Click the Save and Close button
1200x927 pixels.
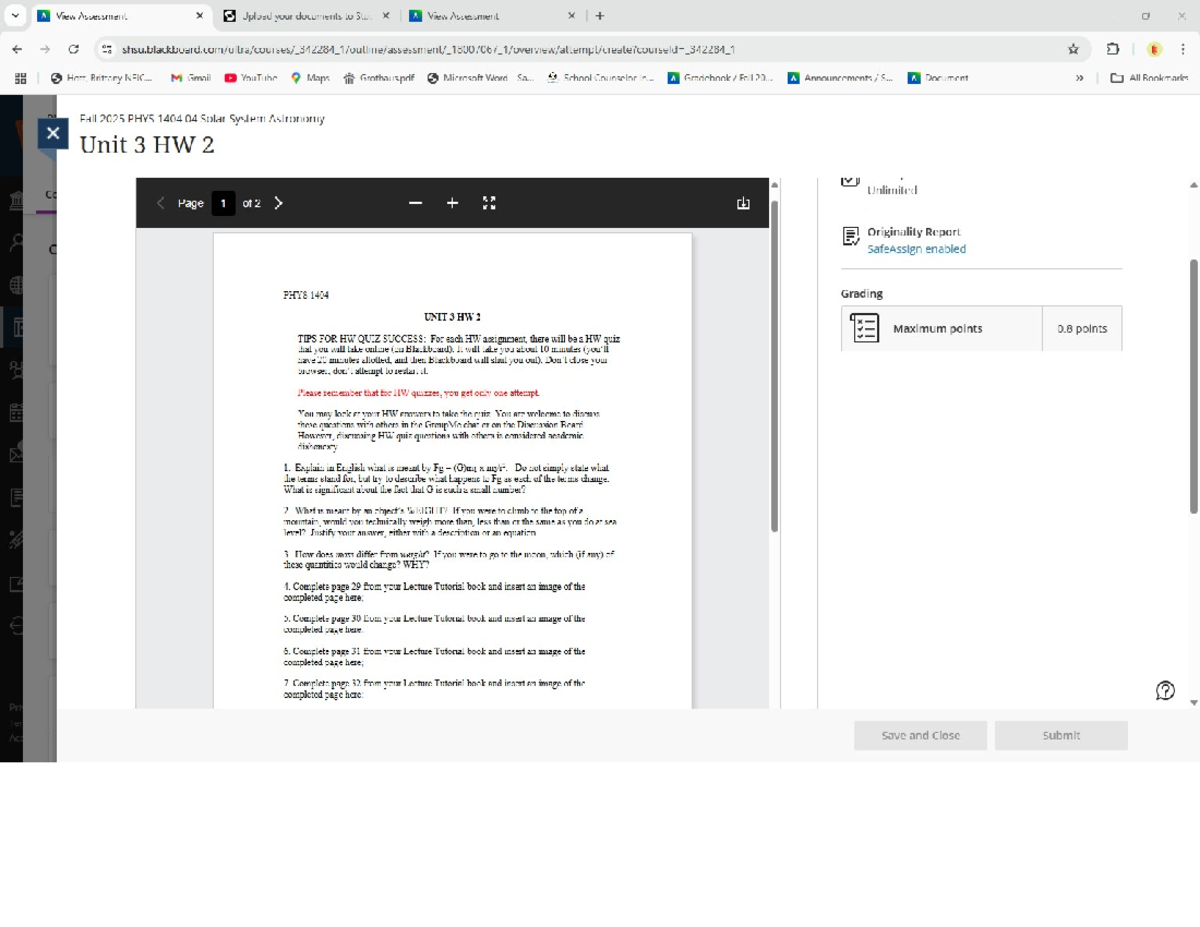point(920,735)
